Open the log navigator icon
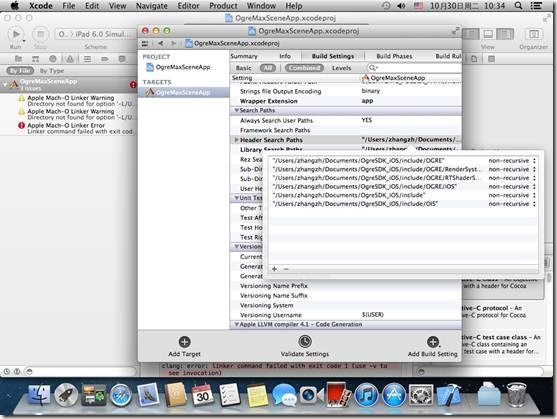Image resolution: width=557 pixels, height=419 pixels. (122, 59)
